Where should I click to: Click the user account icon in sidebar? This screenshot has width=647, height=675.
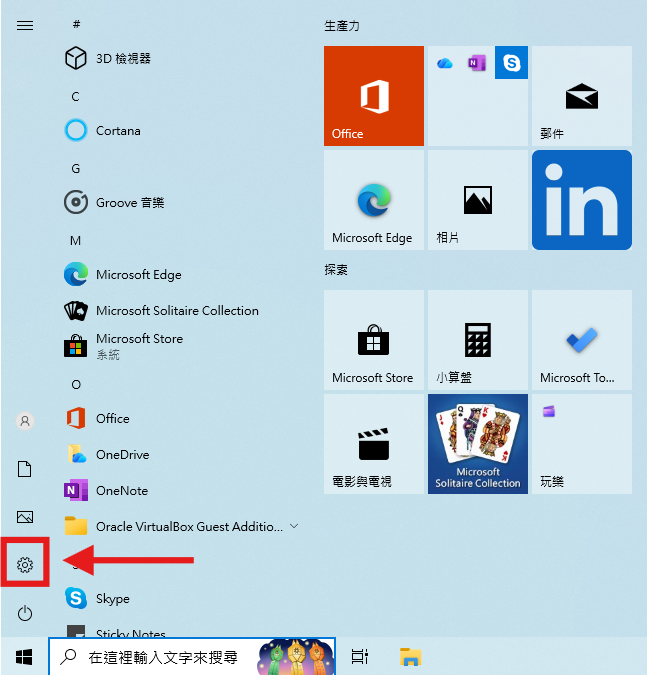coord(25,421)
